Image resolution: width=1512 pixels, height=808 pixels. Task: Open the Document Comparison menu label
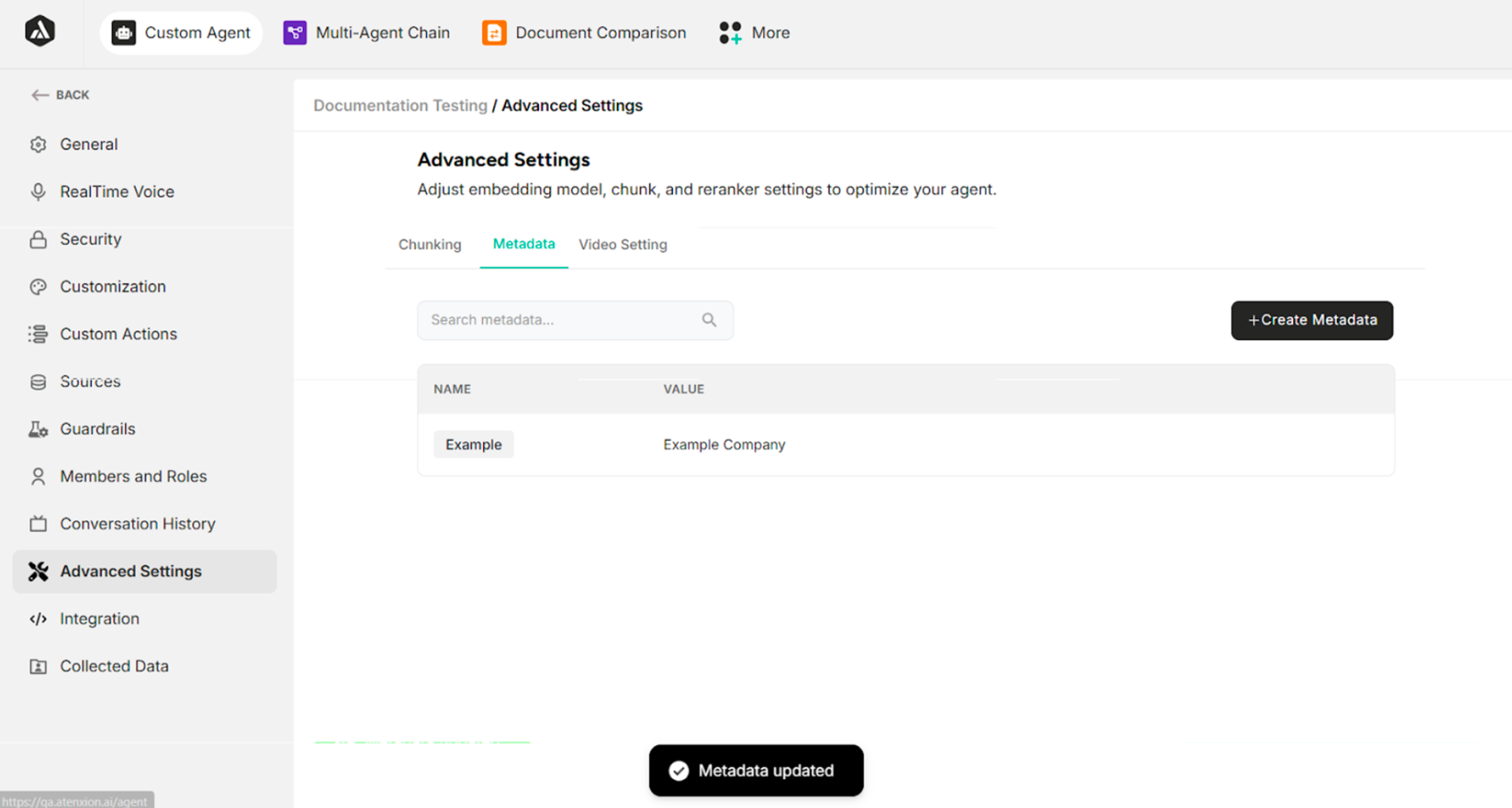[601, 33]
